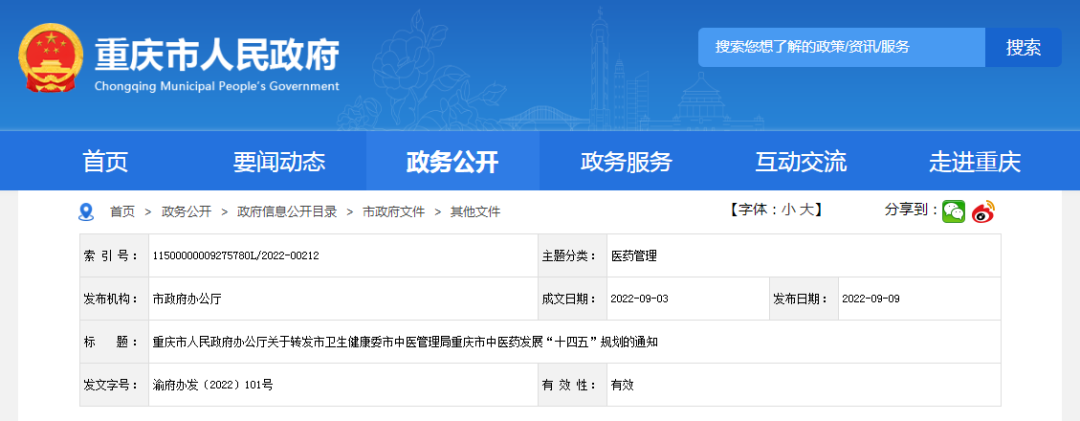Share to WeChat icon
The height and width of the screenshot is (421, 1080).
tap(954, 212)
